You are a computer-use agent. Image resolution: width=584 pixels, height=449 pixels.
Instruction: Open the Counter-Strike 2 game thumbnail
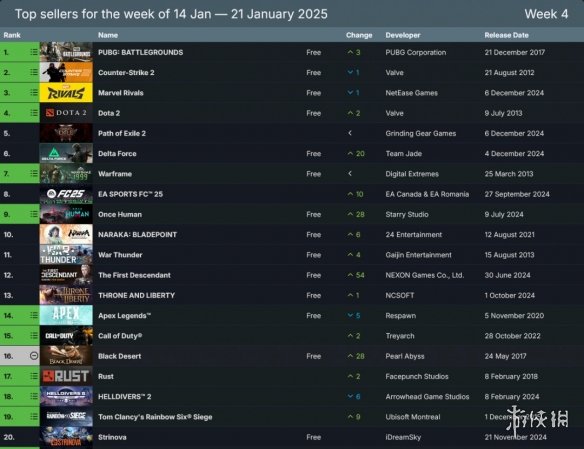click(x=66, y=72)
